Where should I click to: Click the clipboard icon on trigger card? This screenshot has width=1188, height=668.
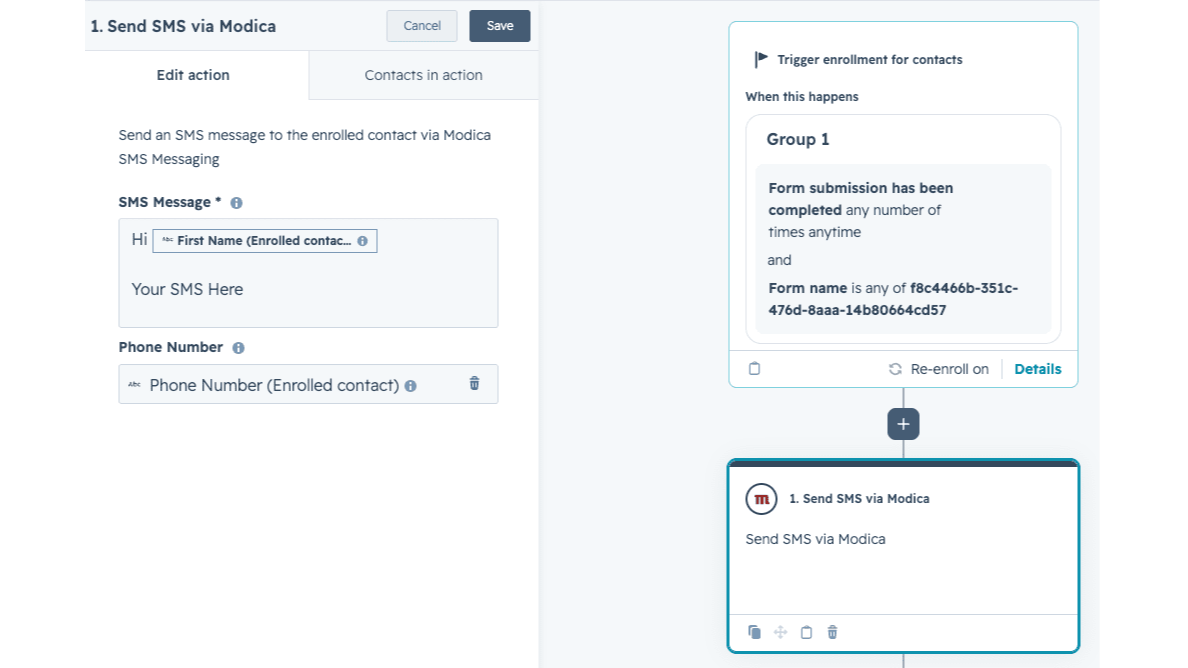[x=755, y=369]
